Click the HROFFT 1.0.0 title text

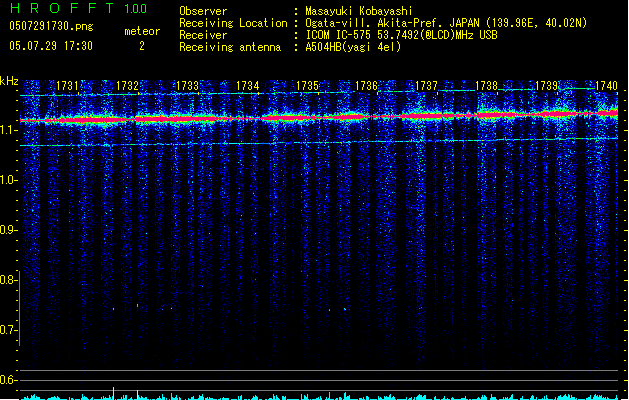click(78, 8)
